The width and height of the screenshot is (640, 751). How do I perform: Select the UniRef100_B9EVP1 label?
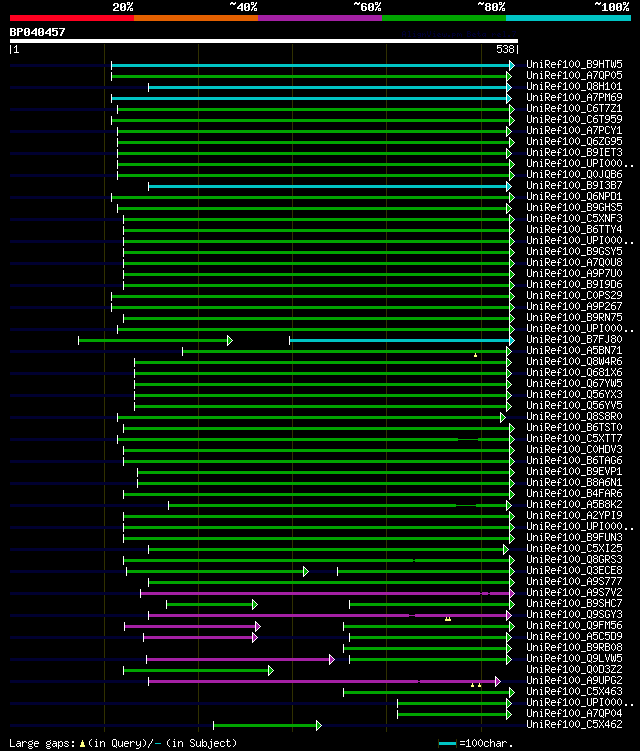[574, 472]
